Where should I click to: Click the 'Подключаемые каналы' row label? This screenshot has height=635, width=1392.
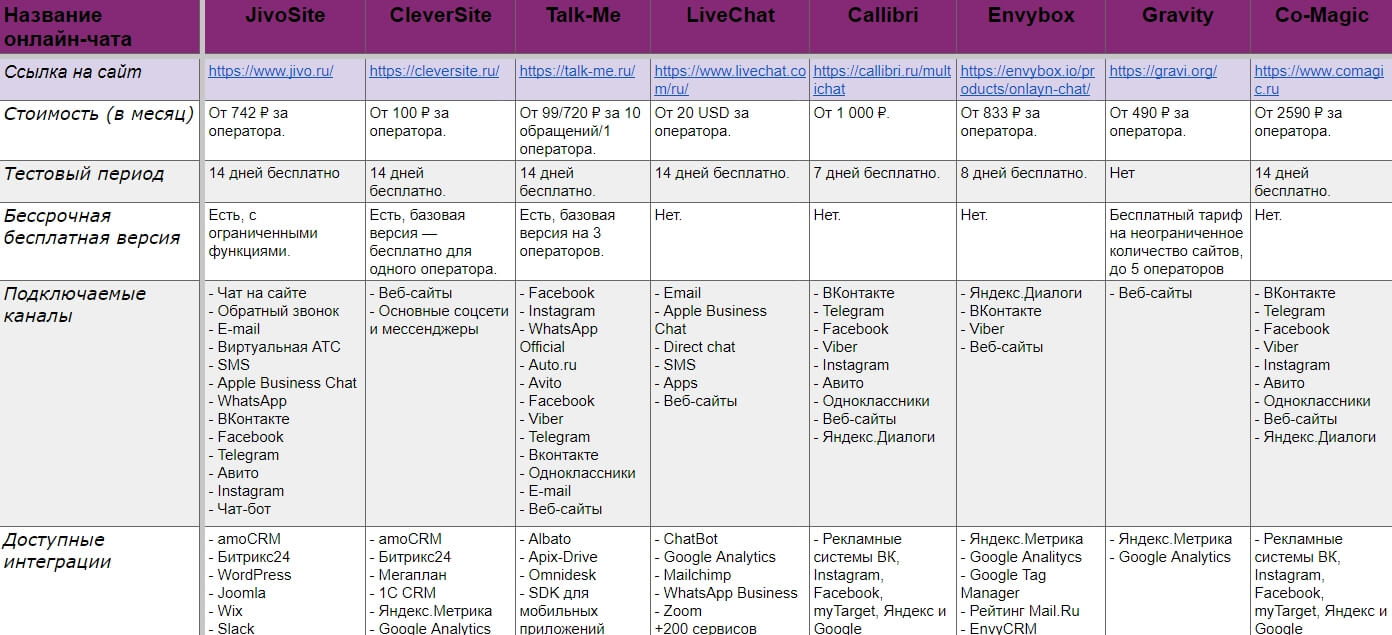tap(75, 305)
